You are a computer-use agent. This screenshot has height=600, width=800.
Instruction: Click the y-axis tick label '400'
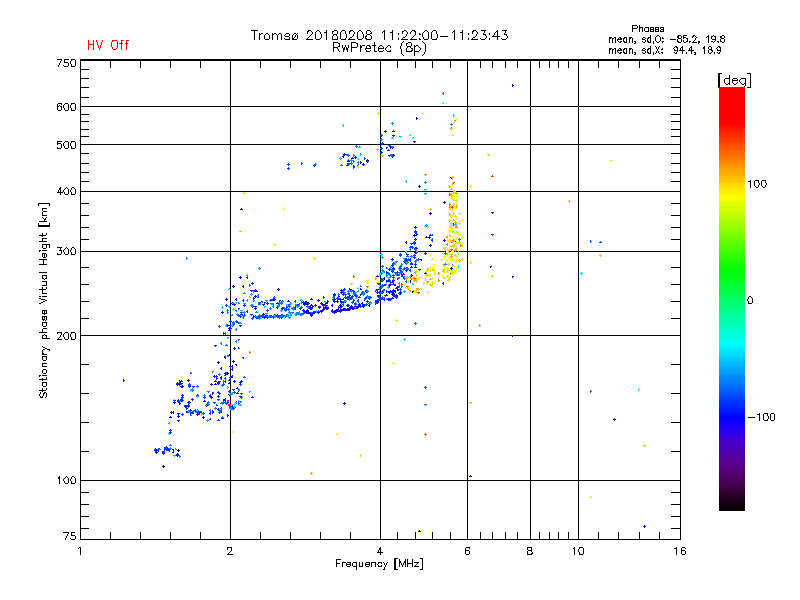point(66,192)
